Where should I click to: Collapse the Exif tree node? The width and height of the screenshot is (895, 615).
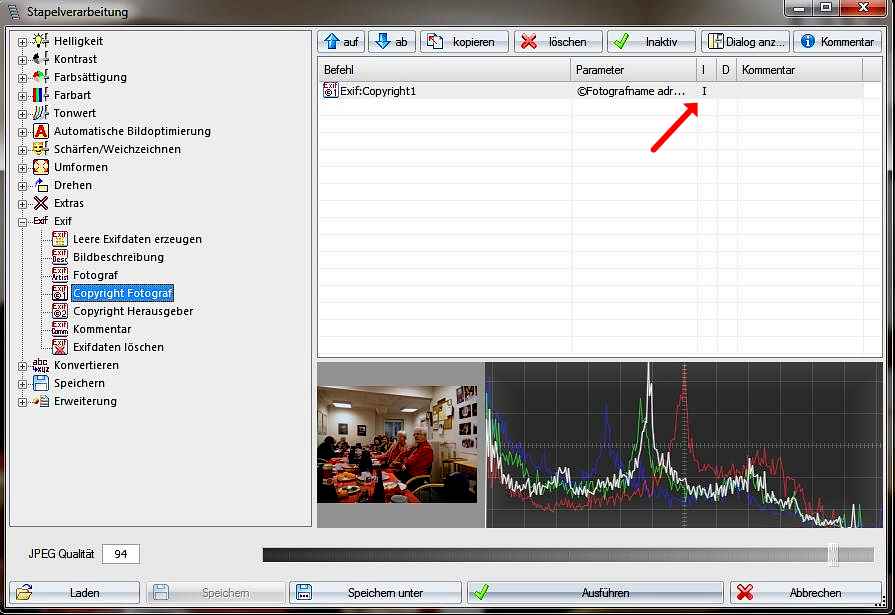(22, 221)
